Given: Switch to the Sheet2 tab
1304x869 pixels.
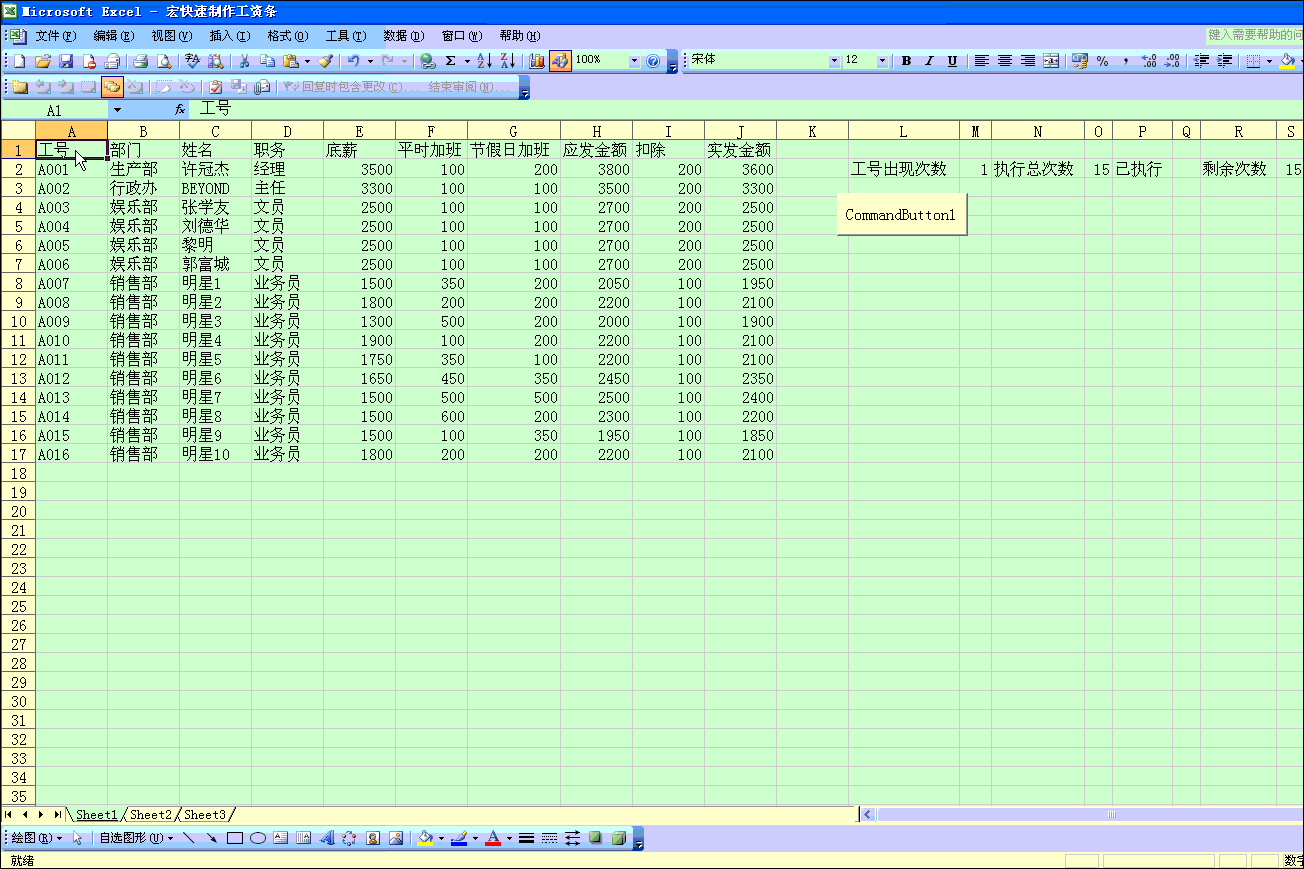Looking at the screenshot, I should click(x=150, y=815).
